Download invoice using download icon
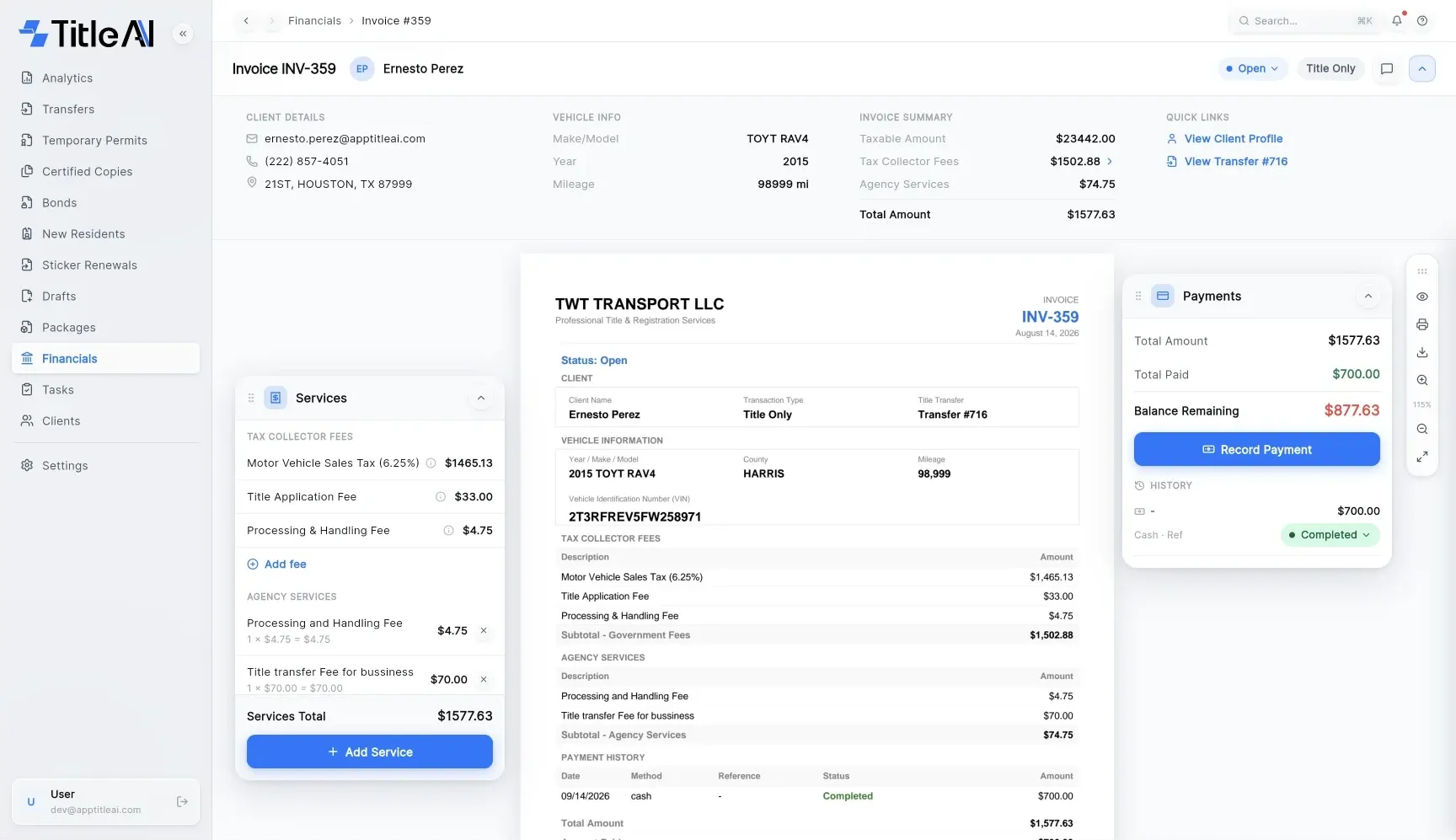This screenshot has height=840, width=1456. click(1422, 352)
